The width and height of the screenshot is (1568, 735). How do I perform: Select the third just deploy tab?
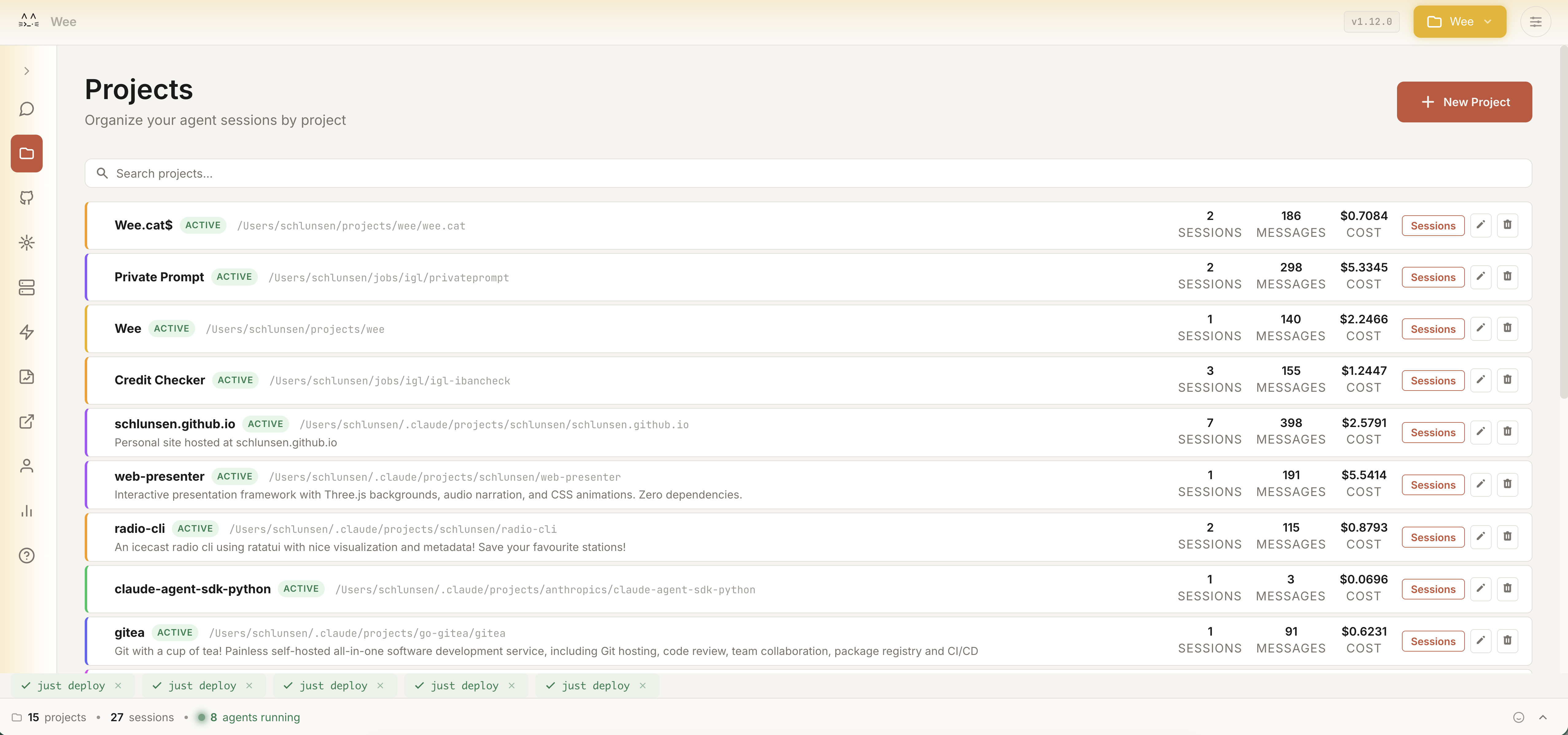[x=333, y=686]
